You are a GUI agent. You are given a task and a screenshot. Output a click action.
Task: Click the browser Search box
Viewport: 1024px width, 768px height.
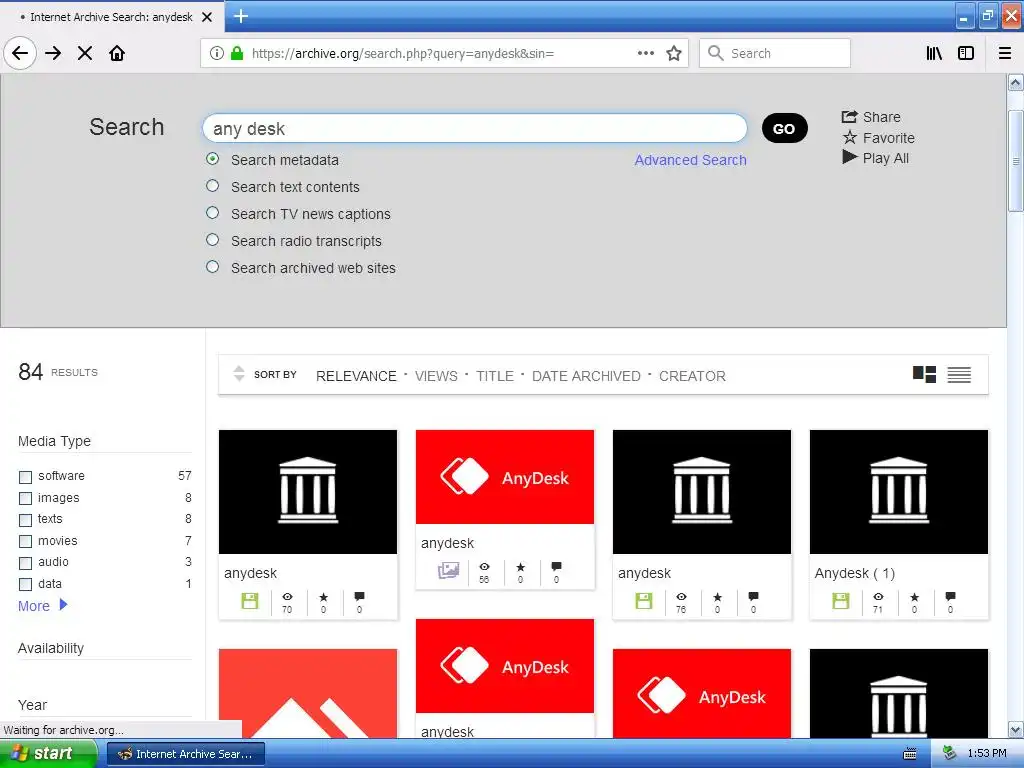[775, 53]
